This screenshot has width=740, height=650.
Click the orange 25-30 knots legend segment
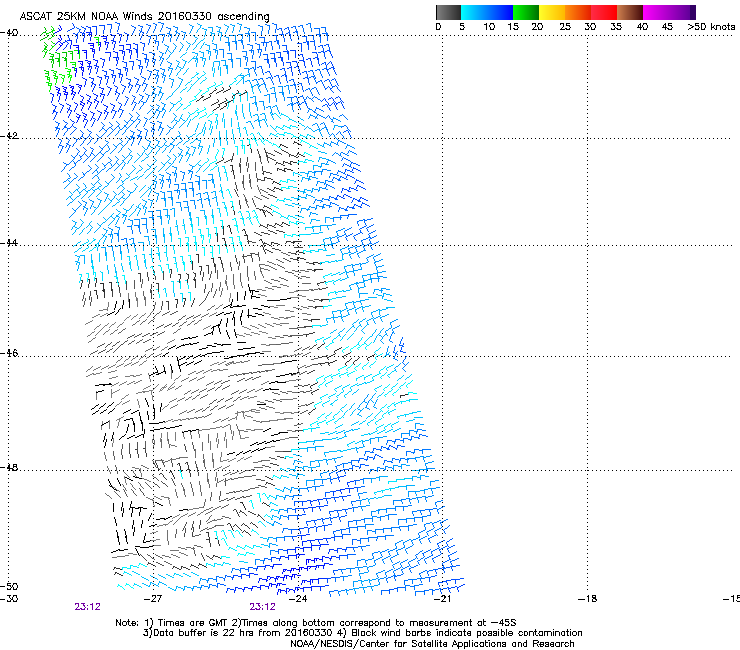pyautogui.click(x=578, y=12)
